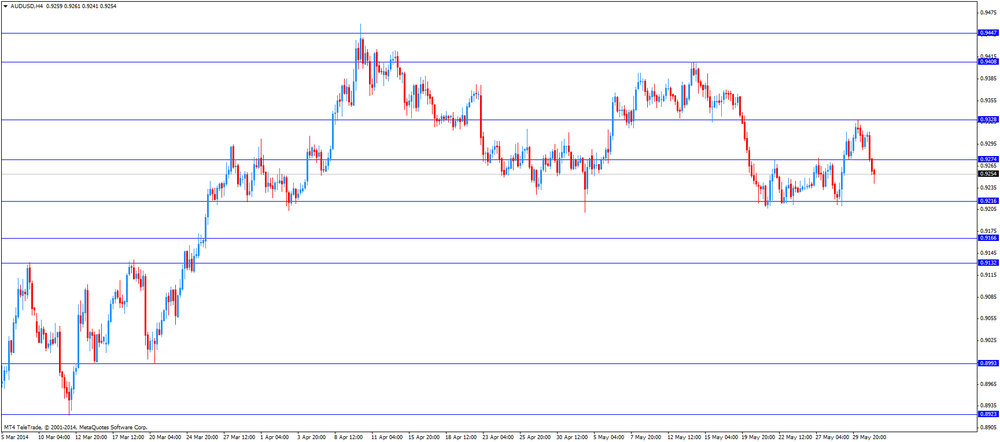Select the 0.9274 horizontal line price label
This screenshot has height=442, width=1000.
click(x=989, y=159)
